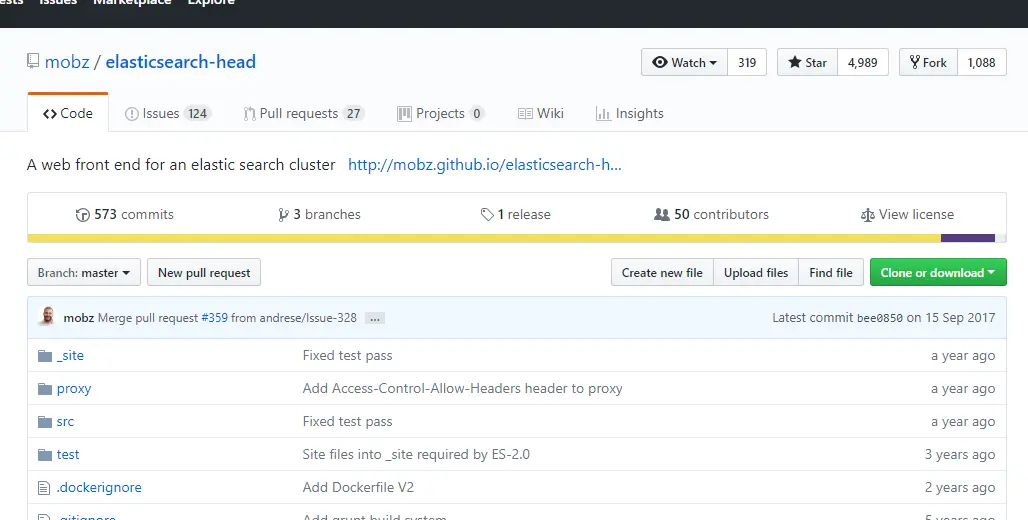Click the New pull request button

[x=204, y=273]
